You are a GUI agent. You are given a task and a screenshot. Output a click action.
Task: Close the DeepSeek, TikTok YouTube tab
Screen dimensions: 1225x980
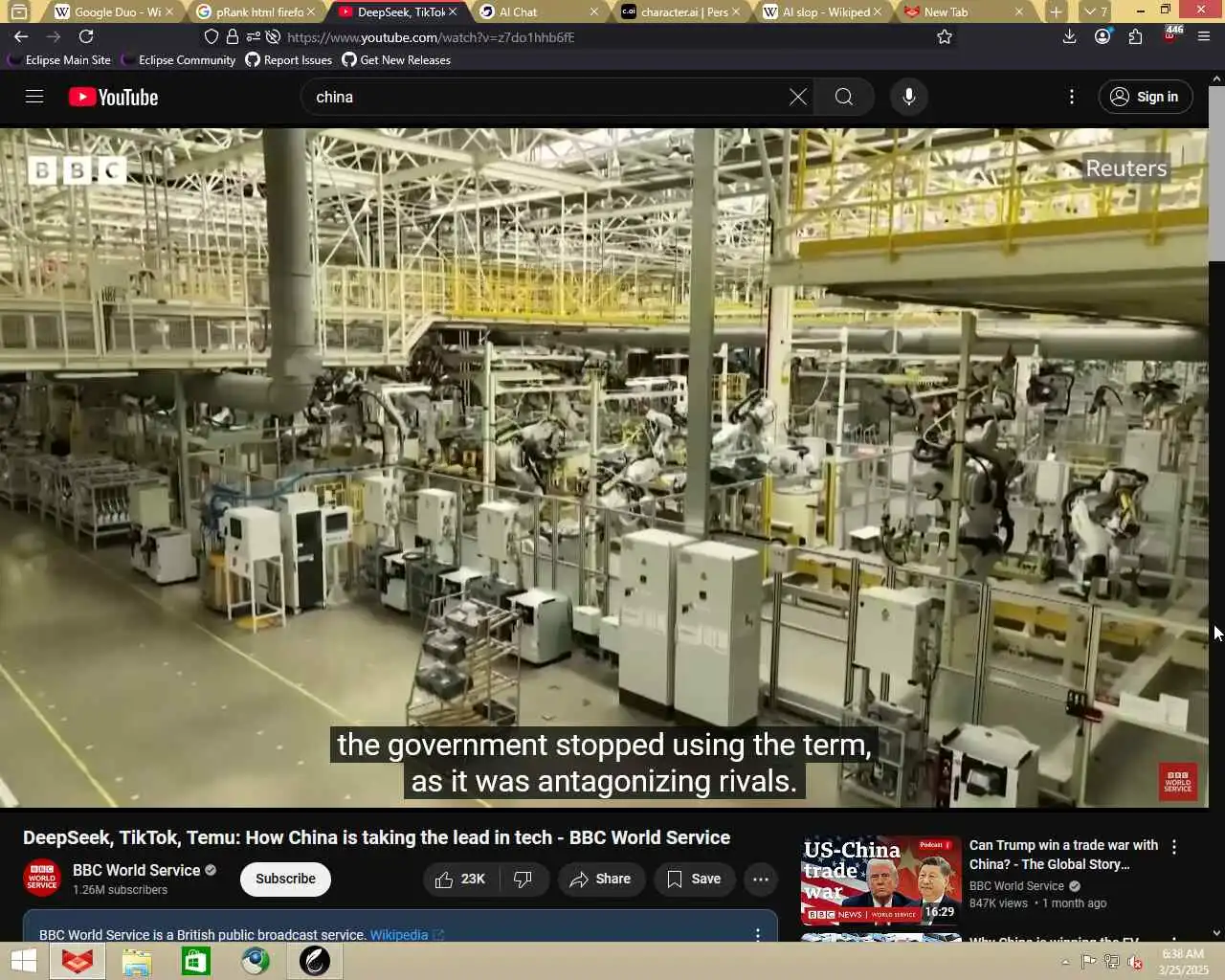click(x=453, y=11)
